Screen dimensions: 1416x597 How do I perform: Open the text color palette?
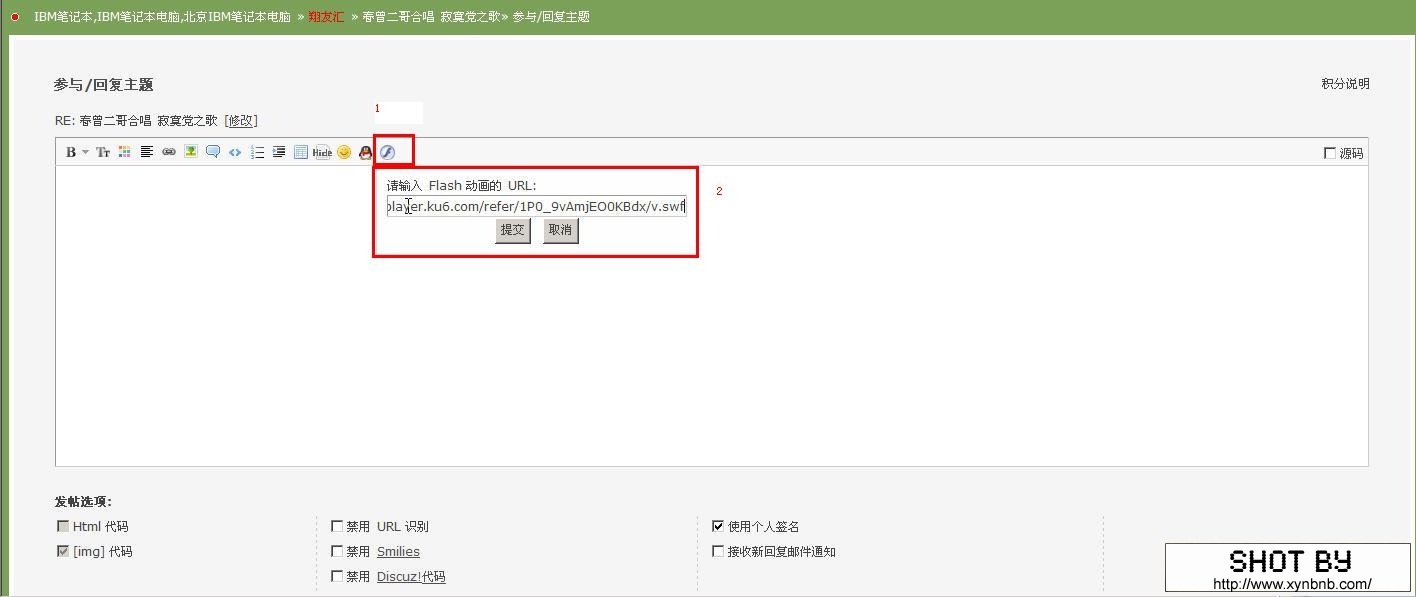click(124, 152)
